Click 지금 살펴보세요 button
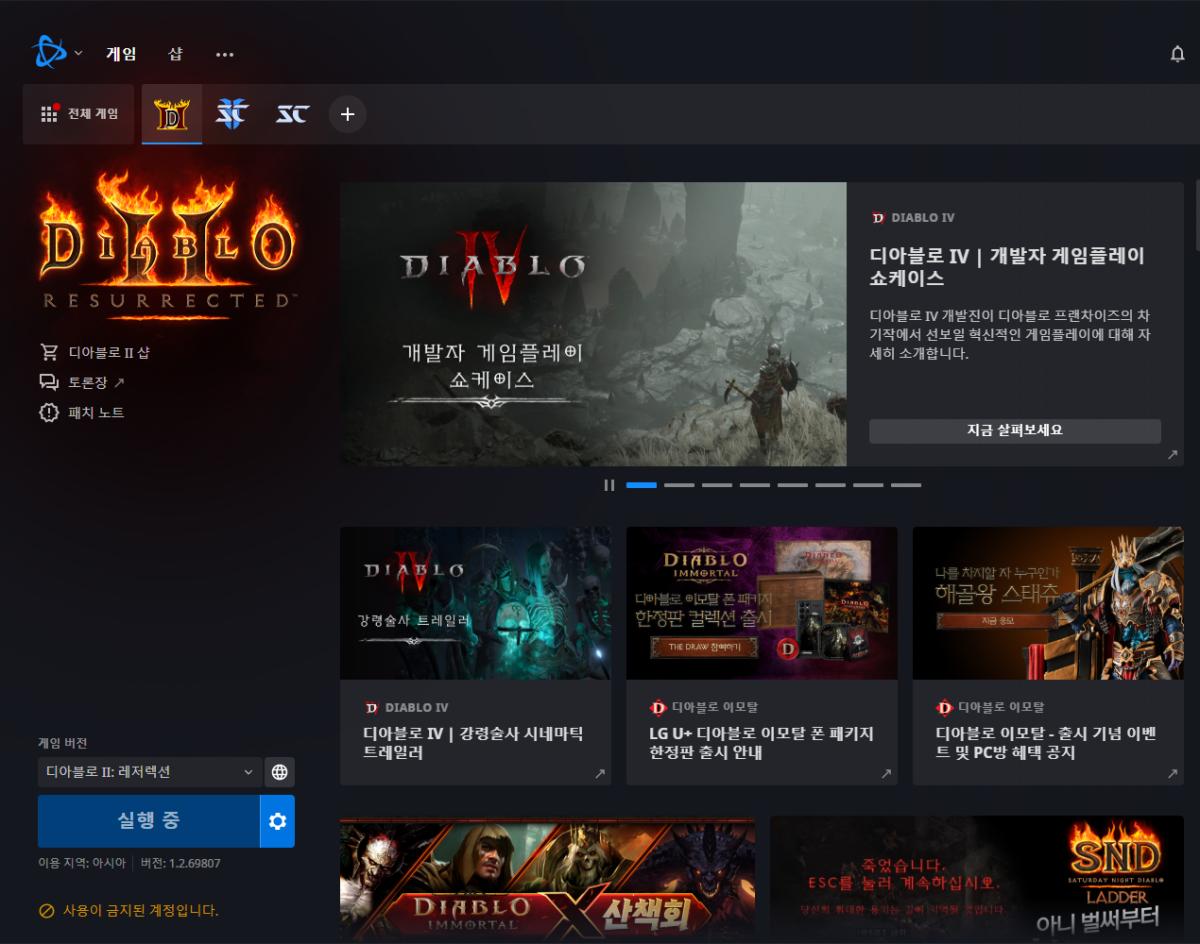 [1015, 431]
